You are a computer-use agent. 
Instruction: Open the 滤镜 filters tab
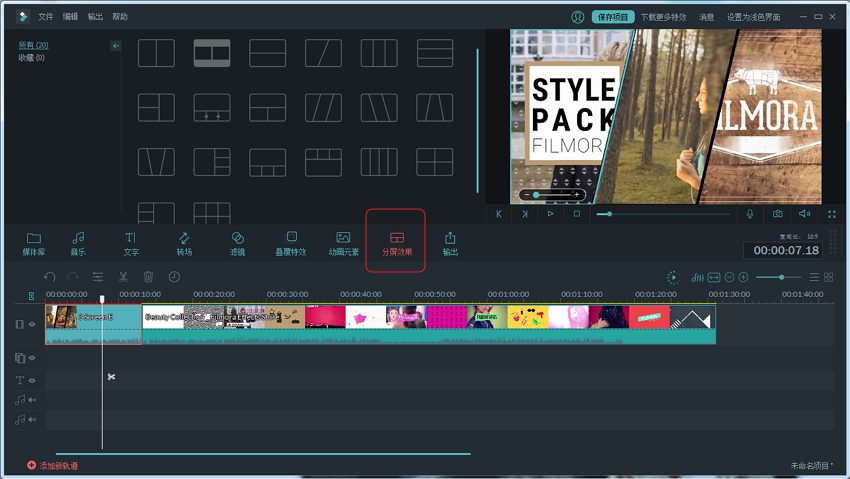[x=237, y=244]
